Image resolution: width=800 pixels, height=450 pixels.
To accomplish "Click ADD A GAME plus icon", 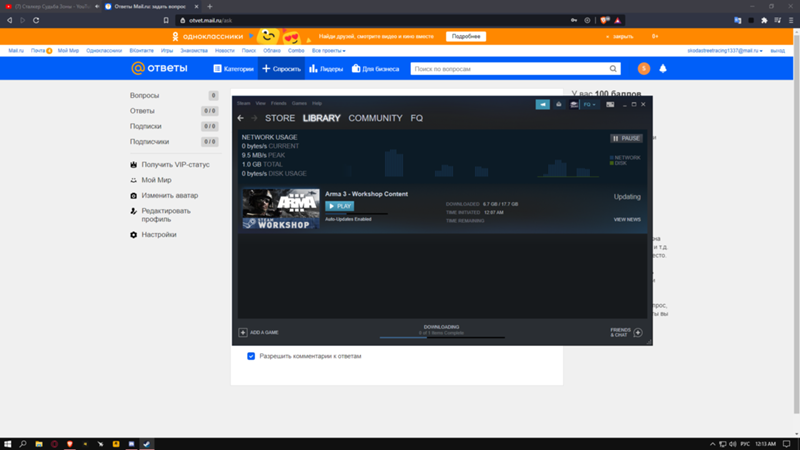I will [243, 333].
